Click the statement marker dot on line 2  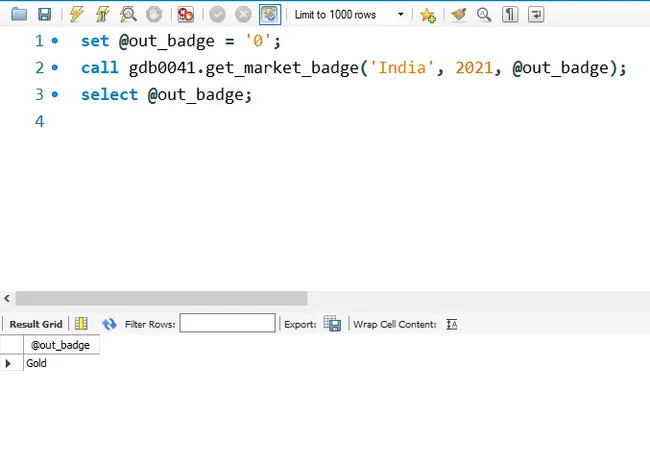tap(55, 67)
